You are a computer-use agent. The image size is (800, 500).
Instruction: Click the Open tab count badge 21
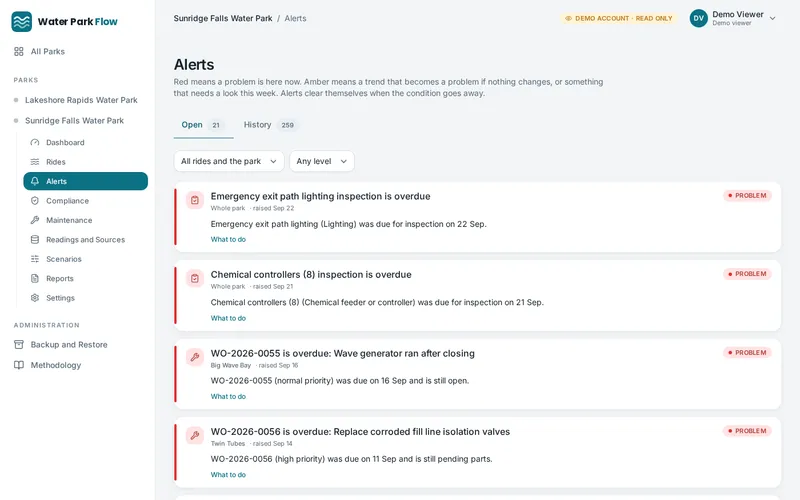(216, 125)
